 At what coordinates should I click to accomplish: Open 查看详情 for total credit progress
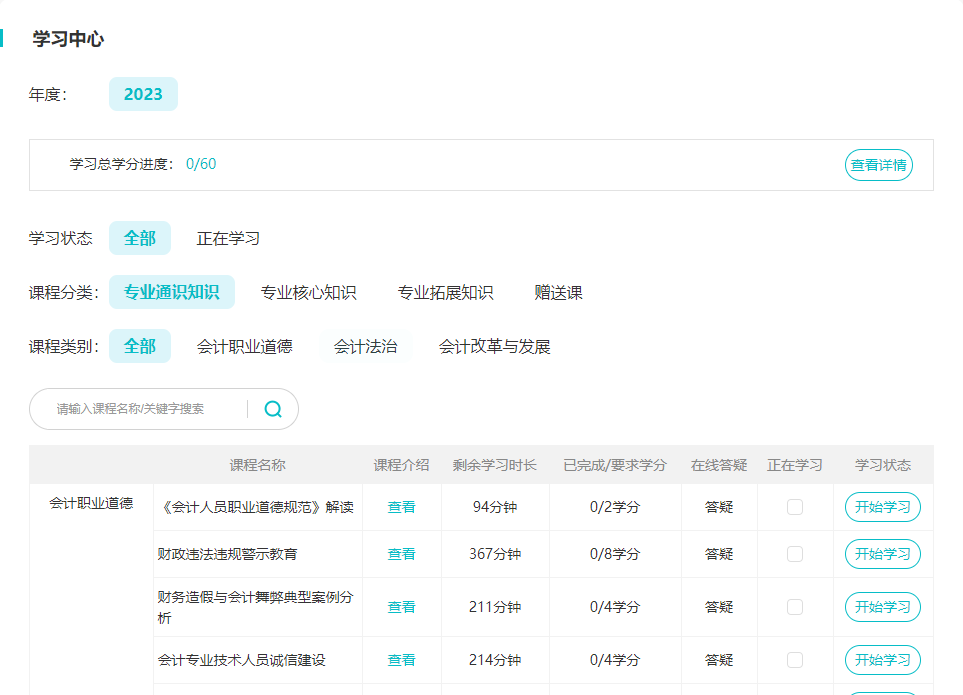pyautogui.click(x=878, y=165)
